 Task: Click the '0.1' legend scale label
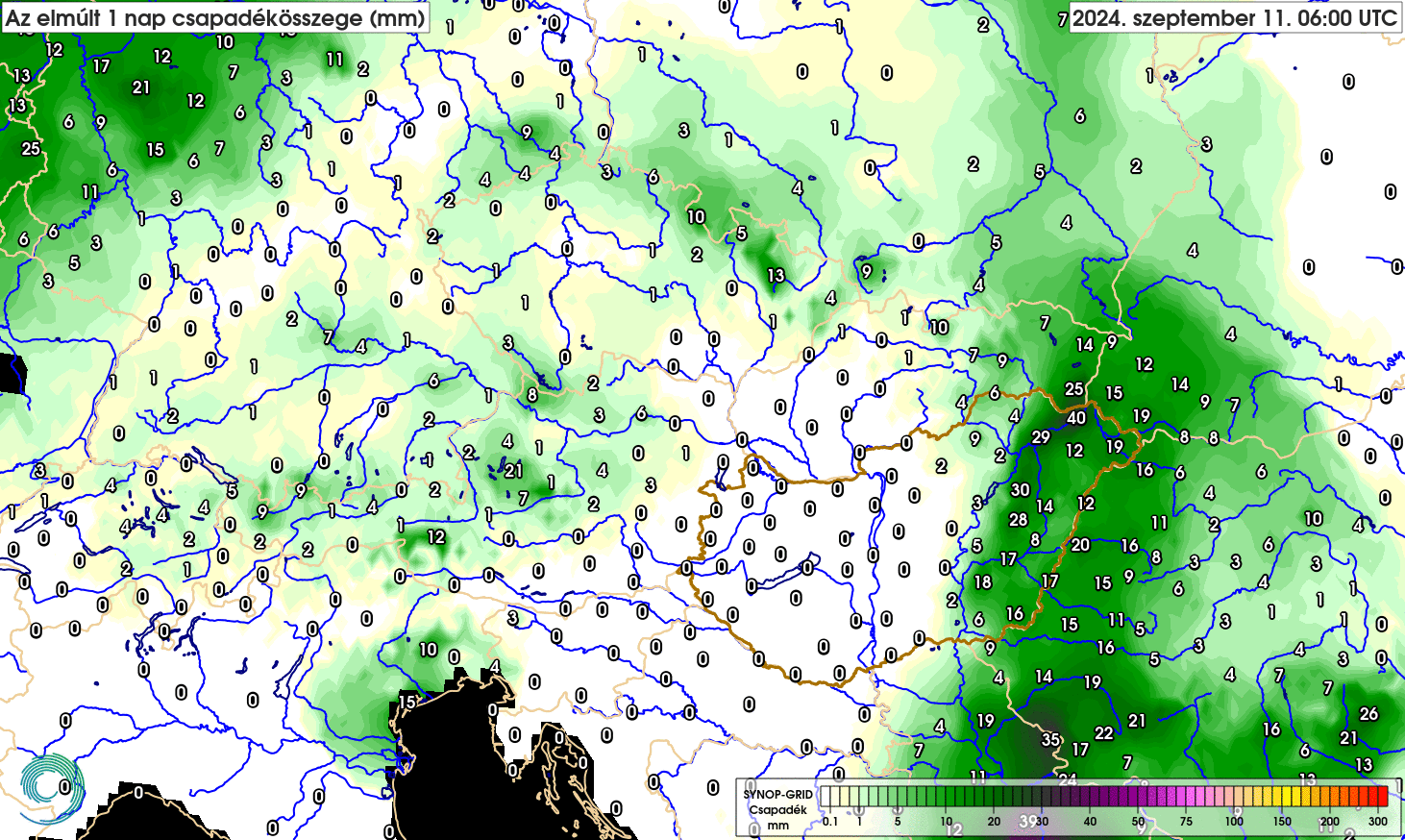click(x=830, y=821)
